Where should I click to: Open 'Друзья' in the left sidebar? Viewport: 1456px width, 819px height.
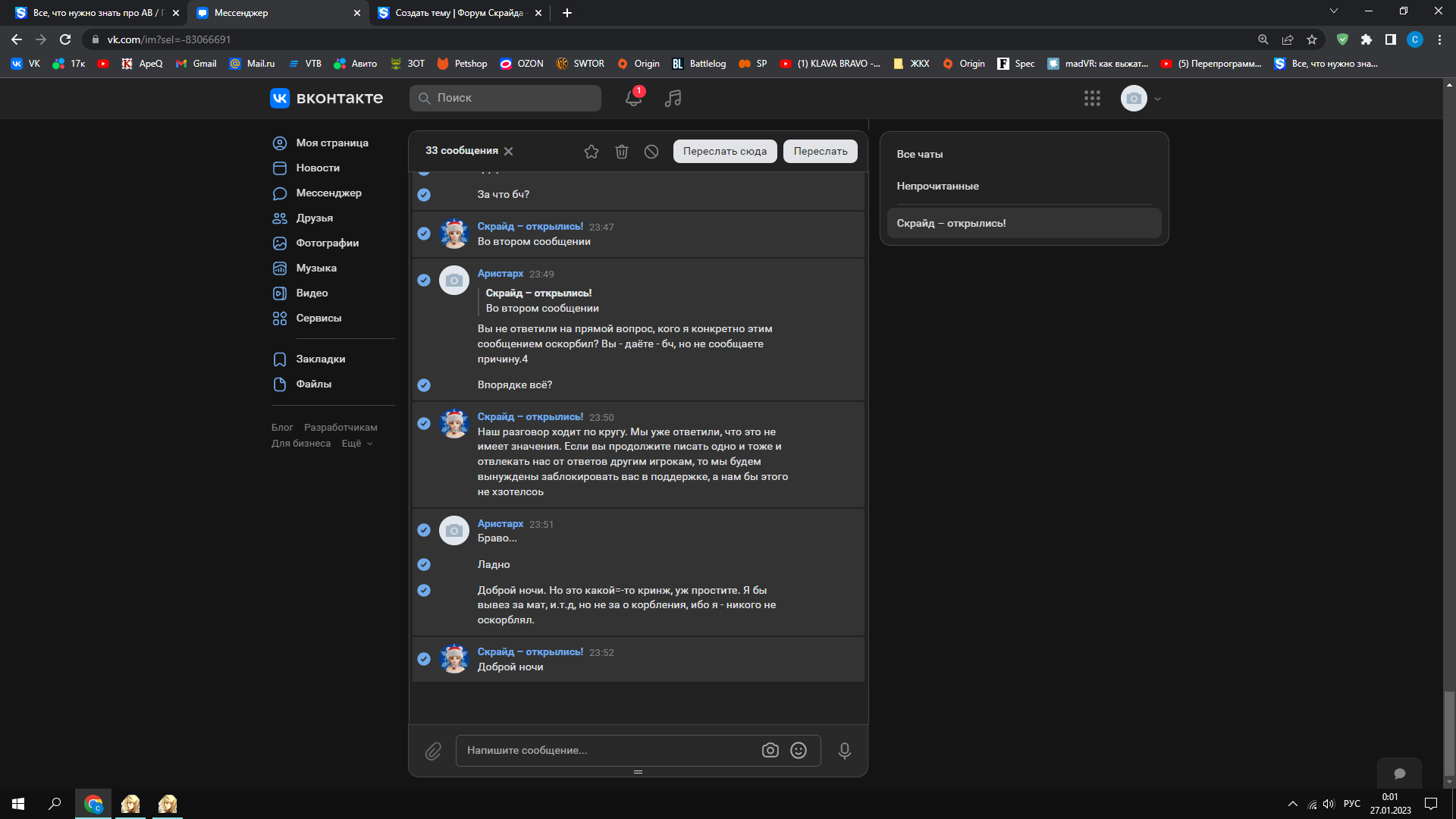pyautogui.click(x=314, y=218)
